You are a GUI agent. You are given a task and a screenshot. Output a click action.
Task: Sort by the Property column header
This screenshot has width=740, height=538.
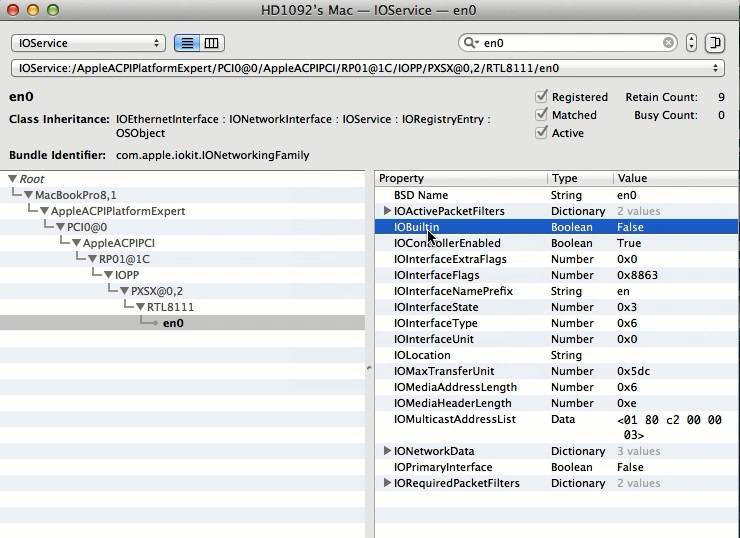click(460, 178)
